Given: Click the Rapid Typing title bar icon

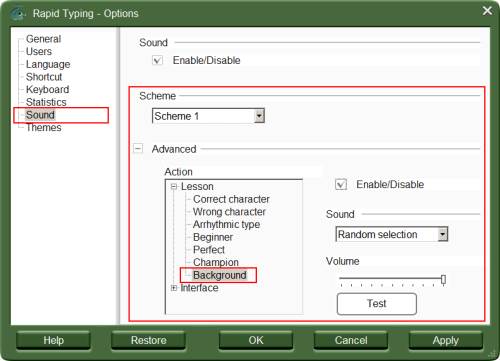Looking at the screenshot, I should [x=18, y=13].
